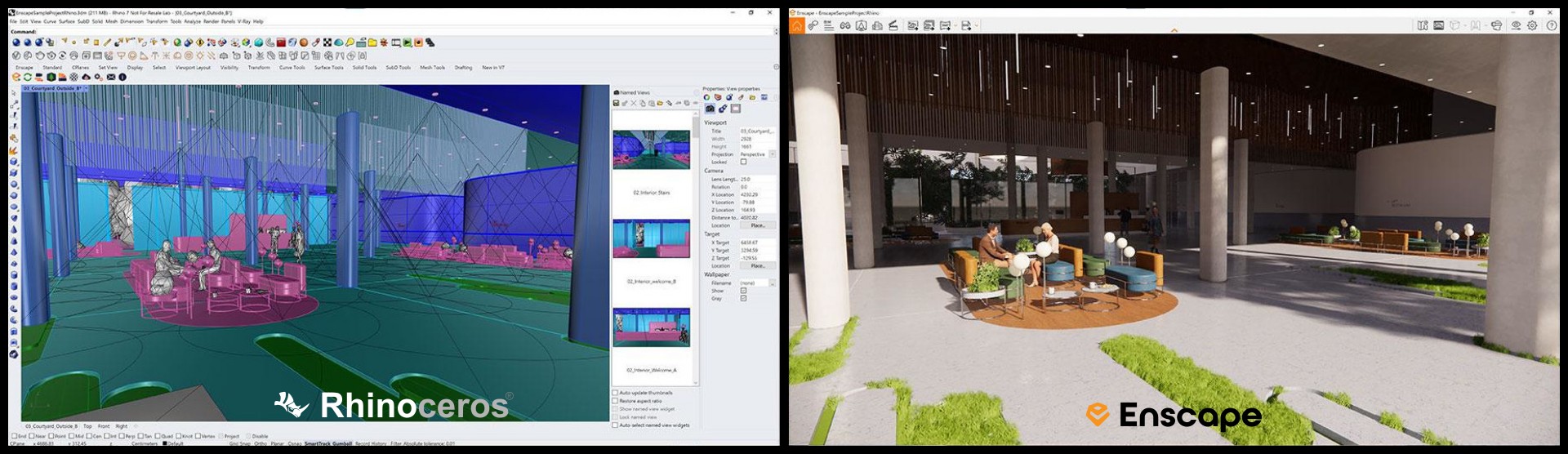Open the File menu in Rhino
Viewport: 1568px width, 454px height.
(x=13, y=21)
